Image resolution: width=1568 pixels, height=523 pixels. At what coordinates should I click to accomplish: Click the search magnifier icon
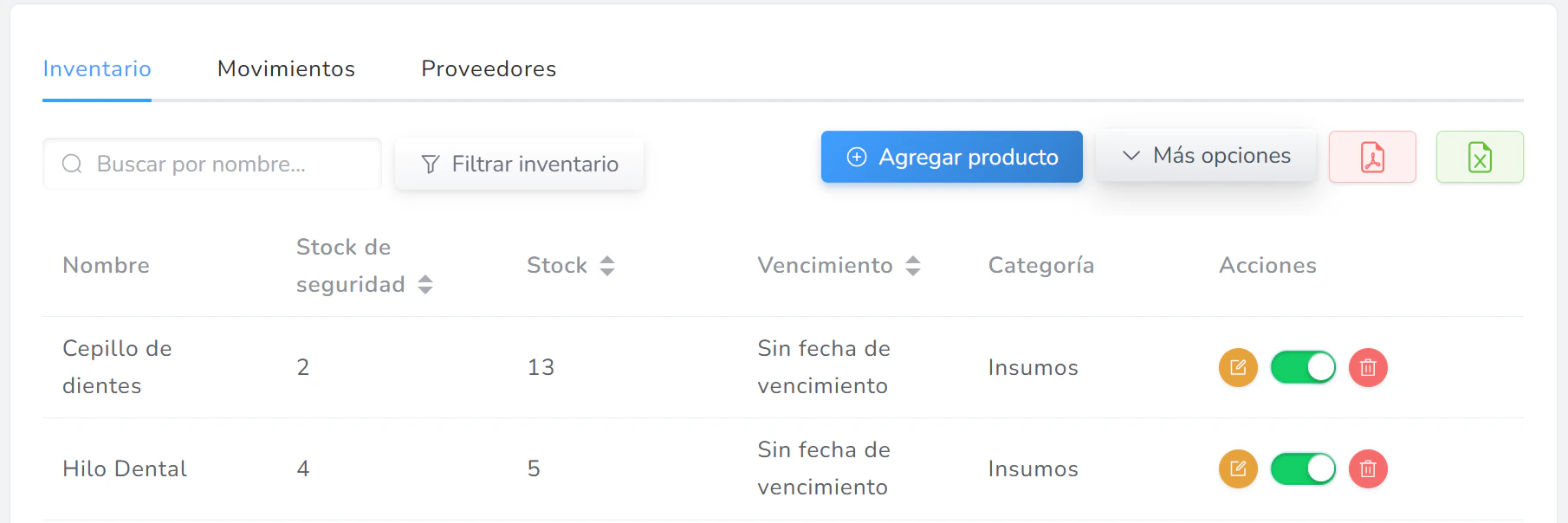(x=72, y=164)
